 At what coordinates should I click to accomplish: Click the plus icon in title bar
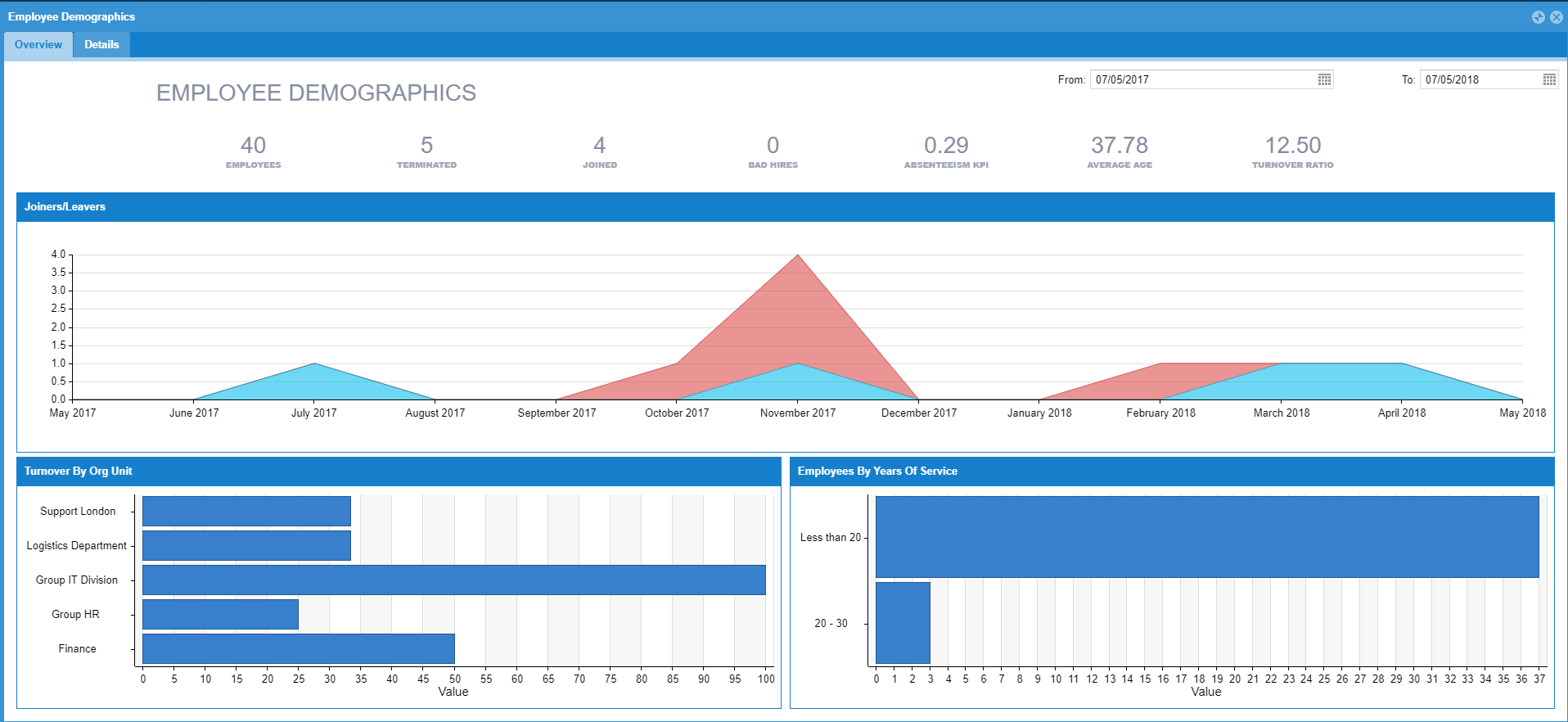1539,17
